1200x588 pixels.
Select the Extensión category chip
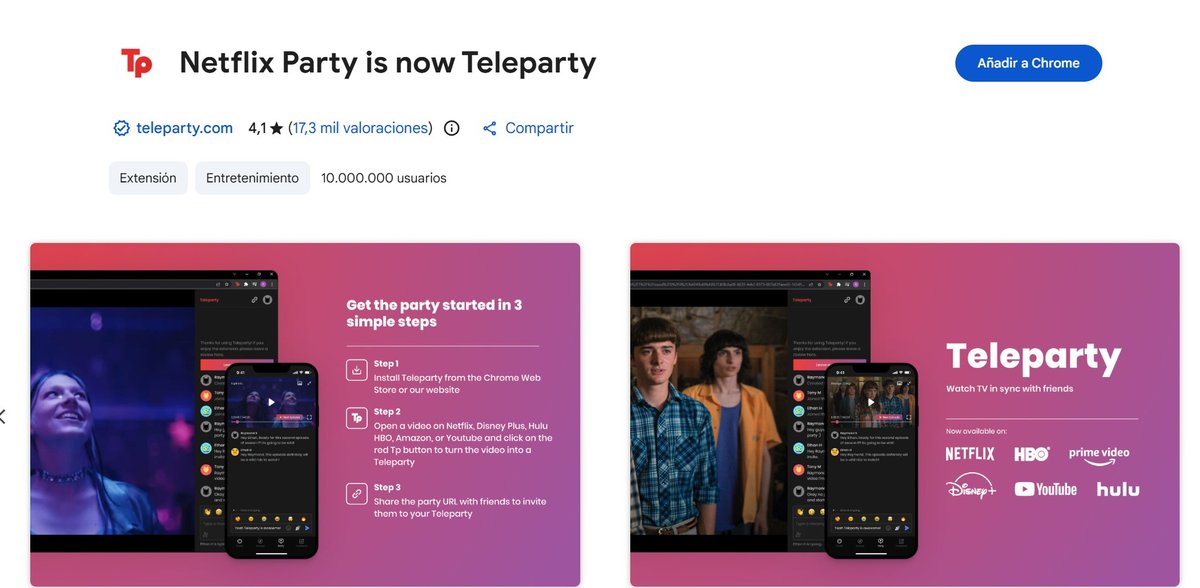pos(148,178)
